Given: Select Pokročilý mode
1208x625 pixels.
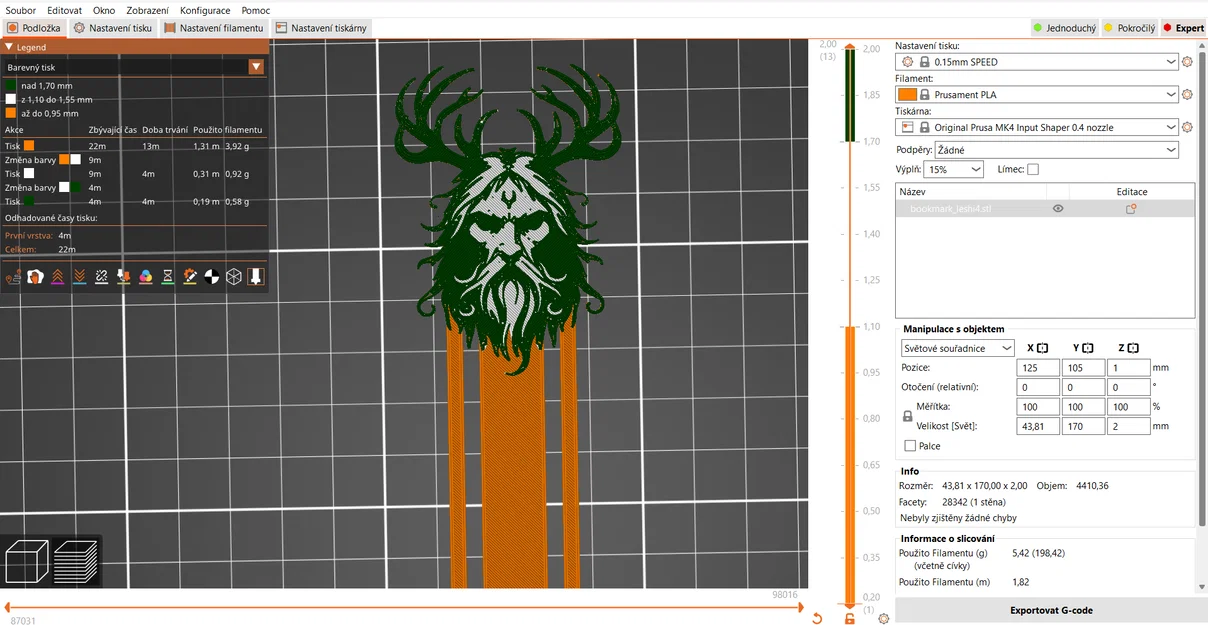Looking at the screenshot, I should pos(1128,28).
